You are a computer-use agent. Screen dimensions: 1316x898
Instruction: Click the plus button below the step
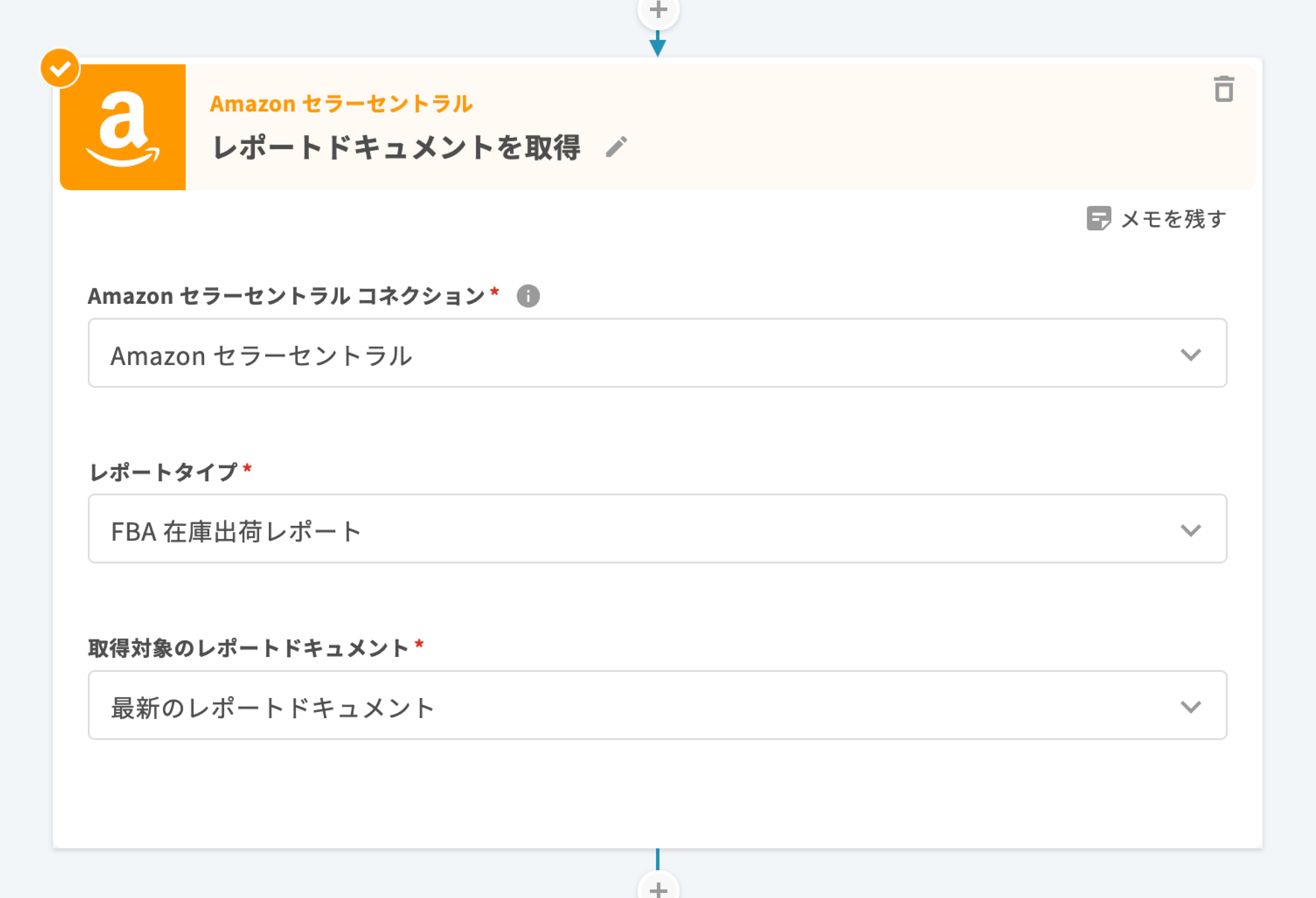658,889
